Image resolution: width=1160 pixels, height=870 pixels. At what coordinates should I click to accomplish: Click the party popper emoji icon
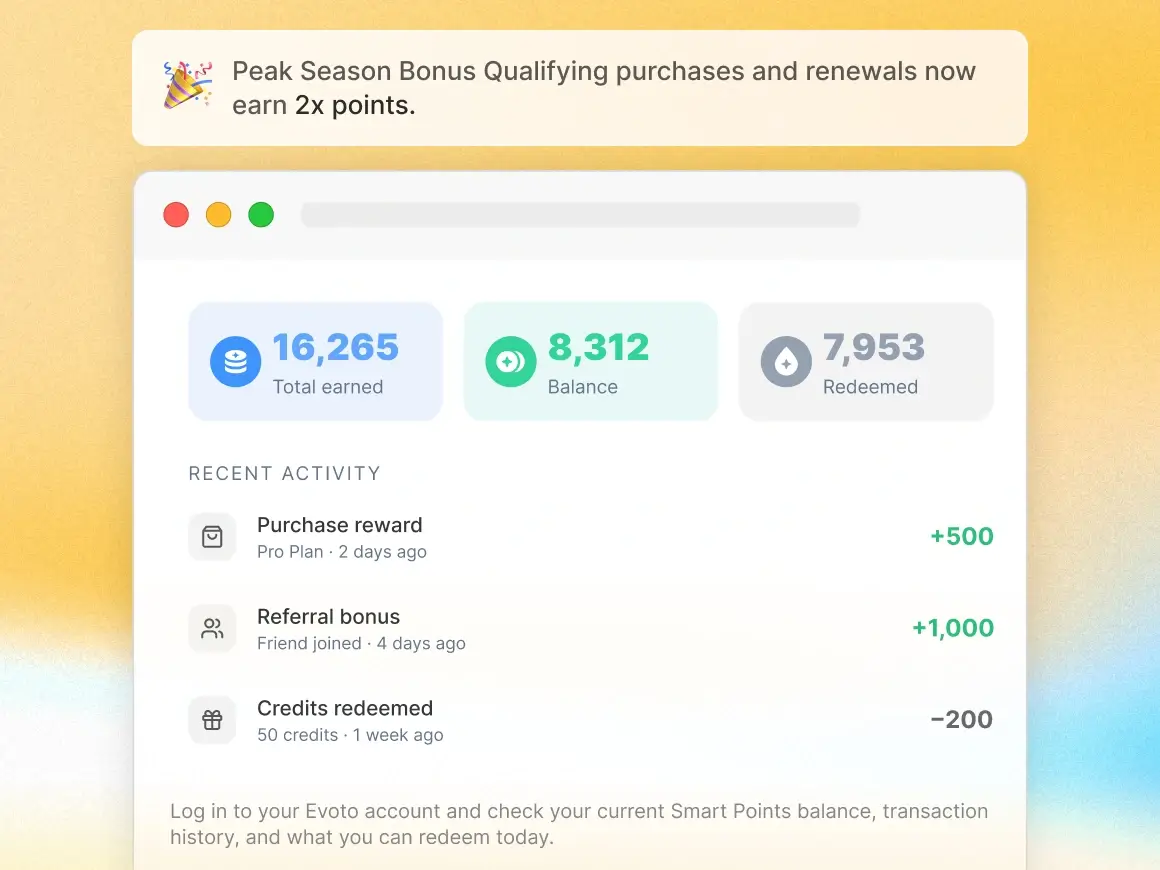click(188, 86)
